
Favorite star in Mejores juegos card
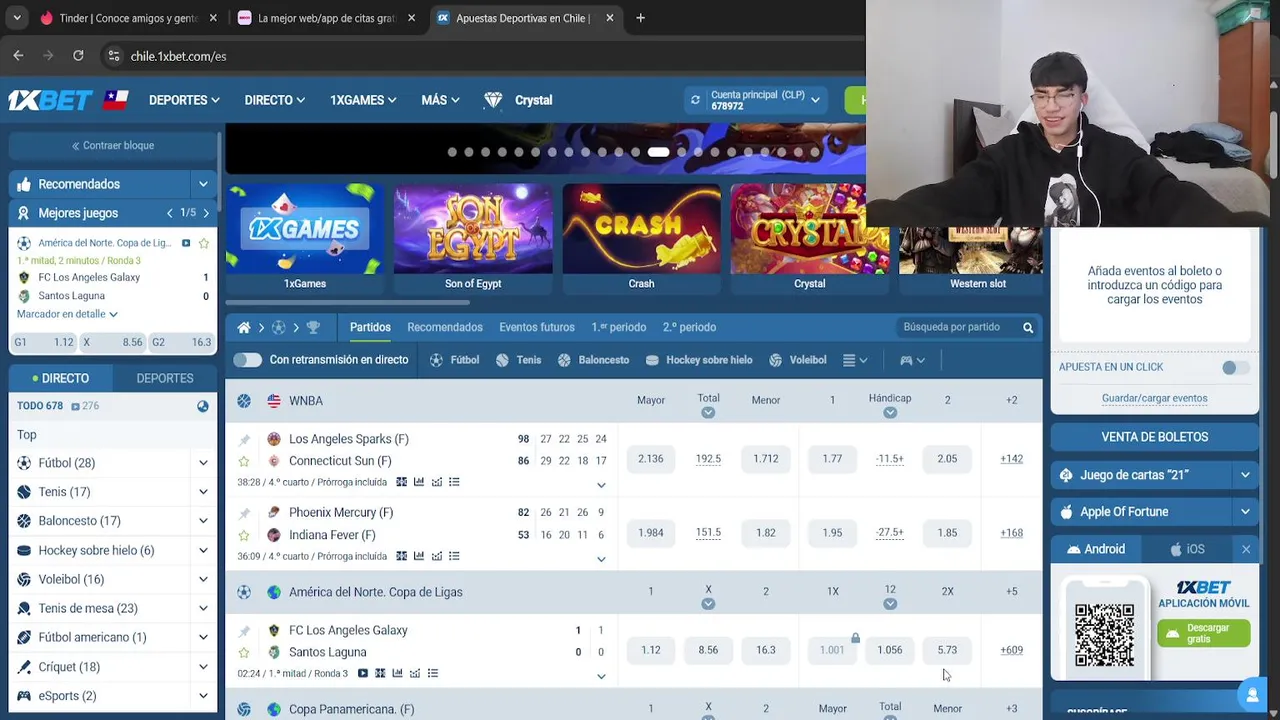point(204,243)
